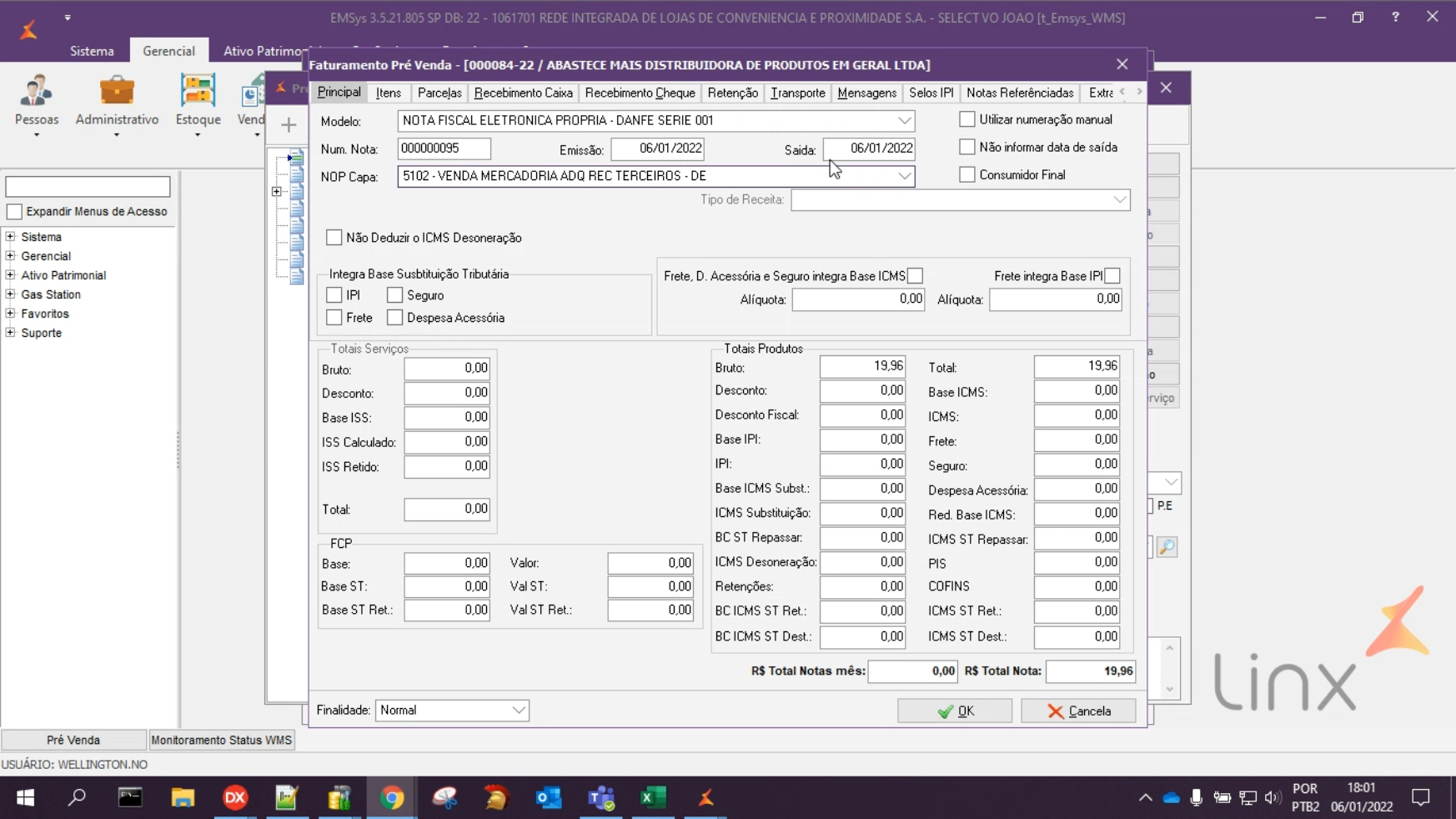Open the Modelo dropdown list
This screenshot has width=1456, height=819.
[904, 121]
